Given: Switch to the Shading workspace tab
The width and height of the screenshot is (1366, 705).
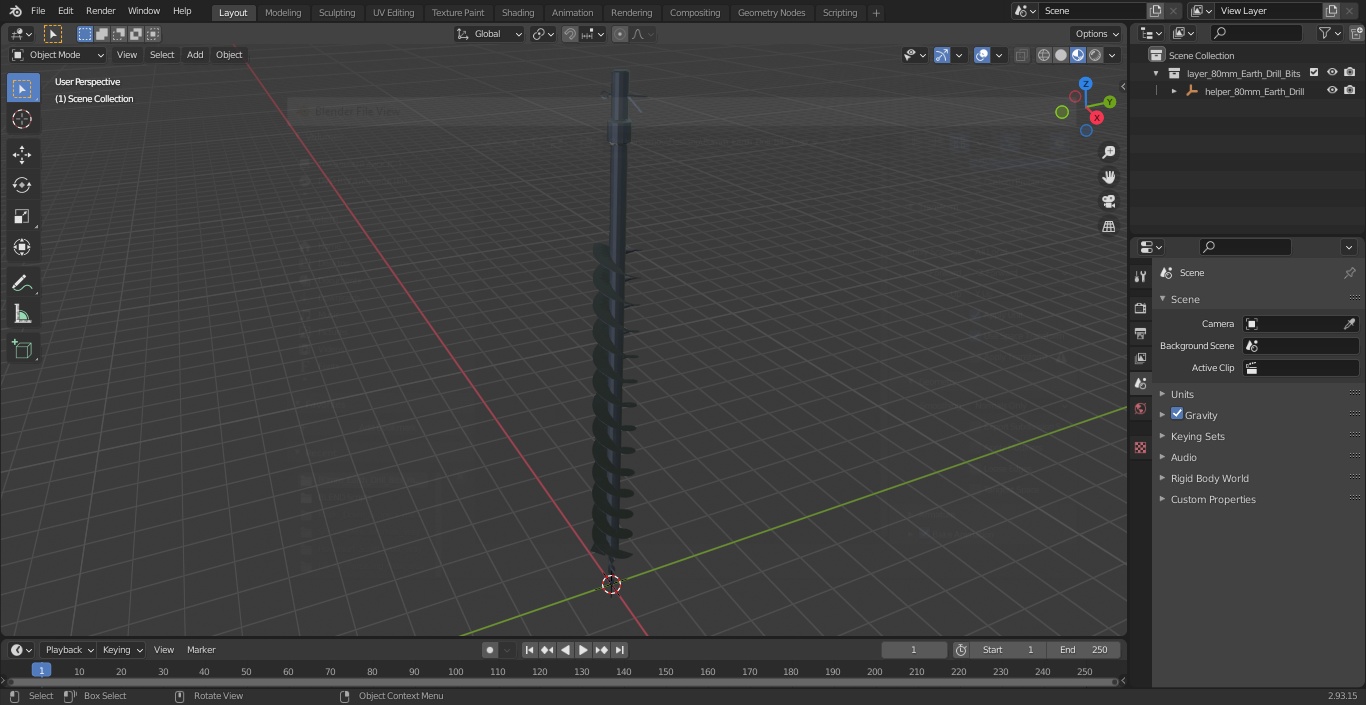Looking at the screenshot, I should click(x=518, y=13).
